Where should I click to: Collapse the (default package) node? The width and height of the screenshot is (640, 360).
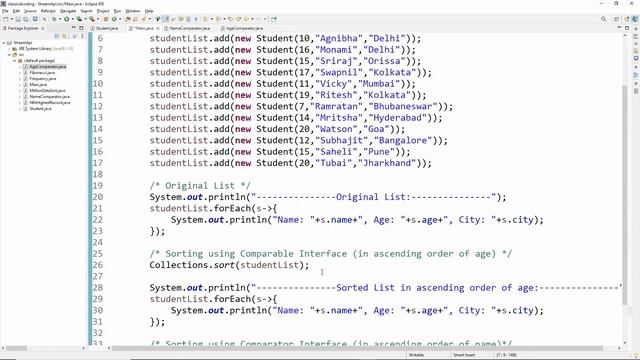pos(15,61)
